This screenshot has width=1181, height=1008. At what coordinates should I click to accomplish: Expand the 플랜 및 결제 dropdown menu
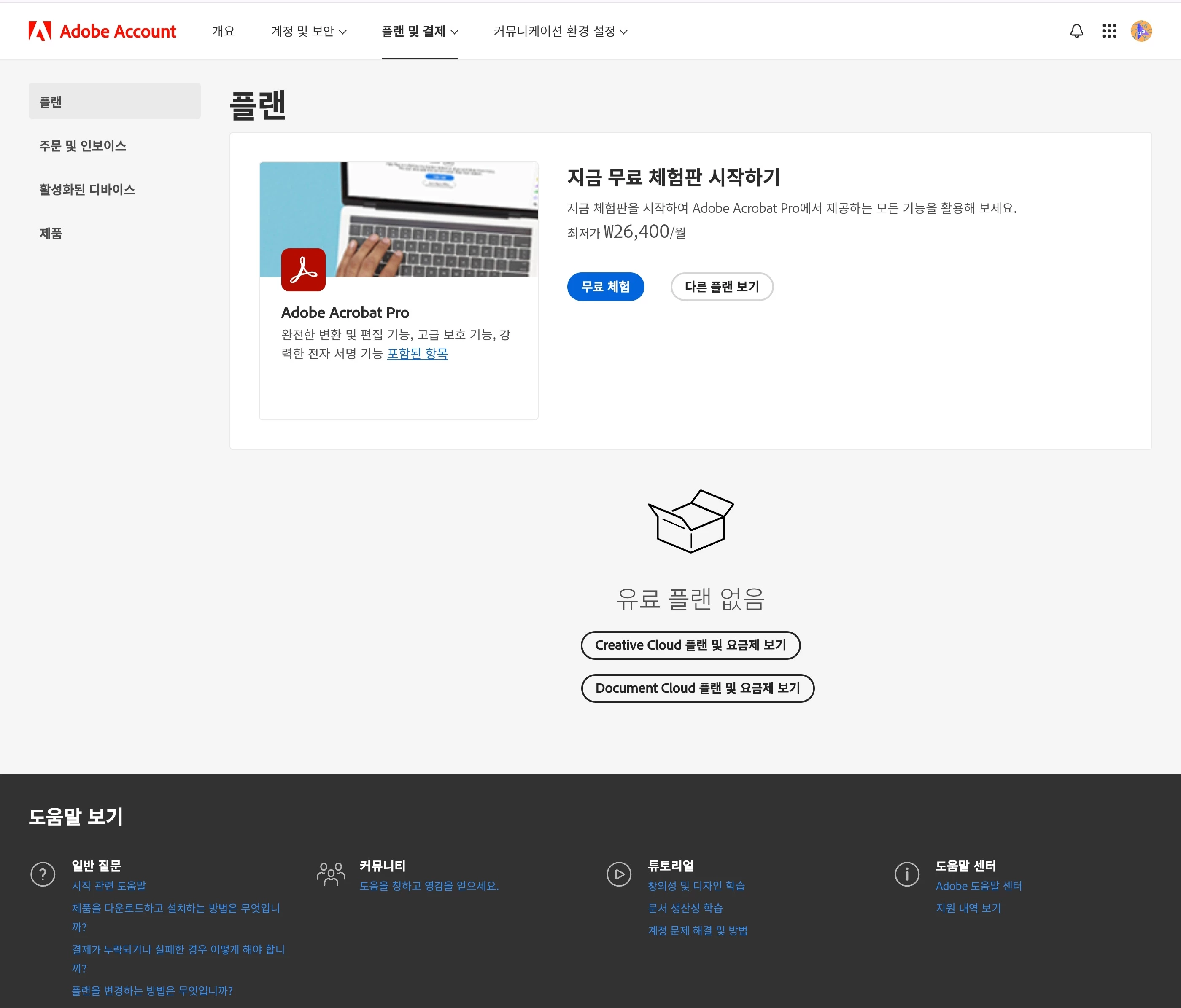point(420,31)
